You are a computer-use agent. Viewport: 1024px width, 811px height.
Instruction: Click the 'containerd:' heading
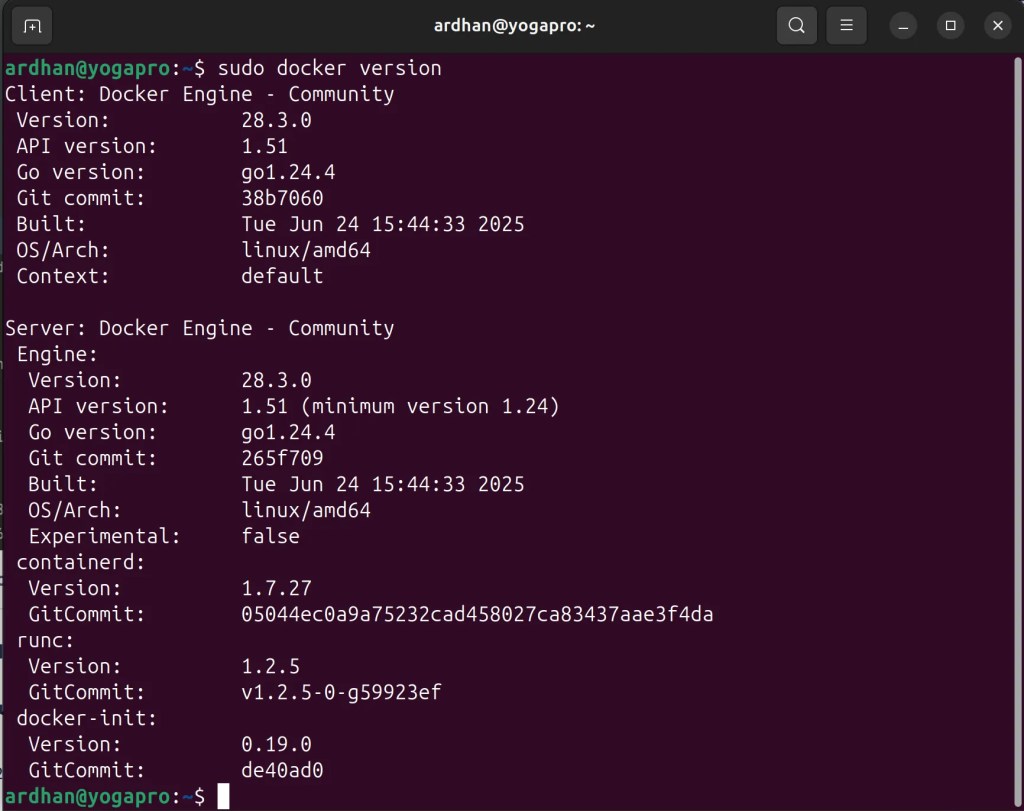tap(80, 562)
